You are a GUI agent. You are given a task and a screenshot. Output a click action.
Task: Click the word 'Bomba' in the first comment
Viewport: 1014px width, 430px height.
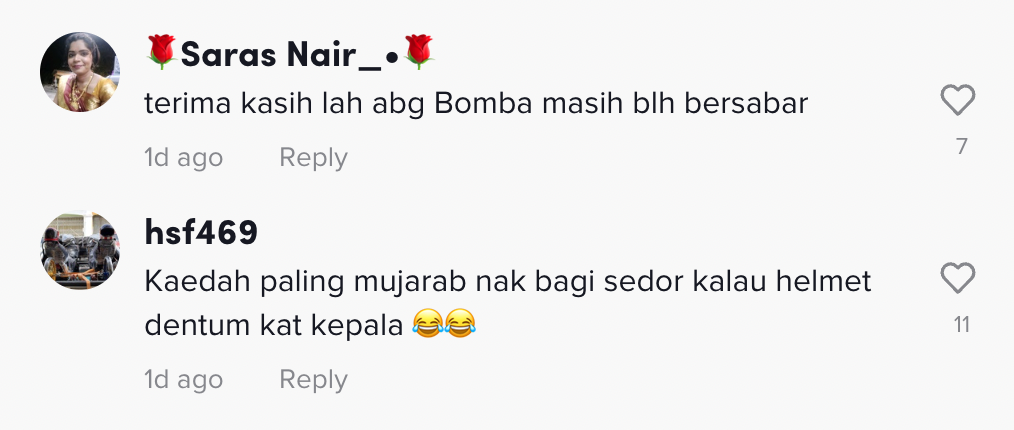coord(484,105)
